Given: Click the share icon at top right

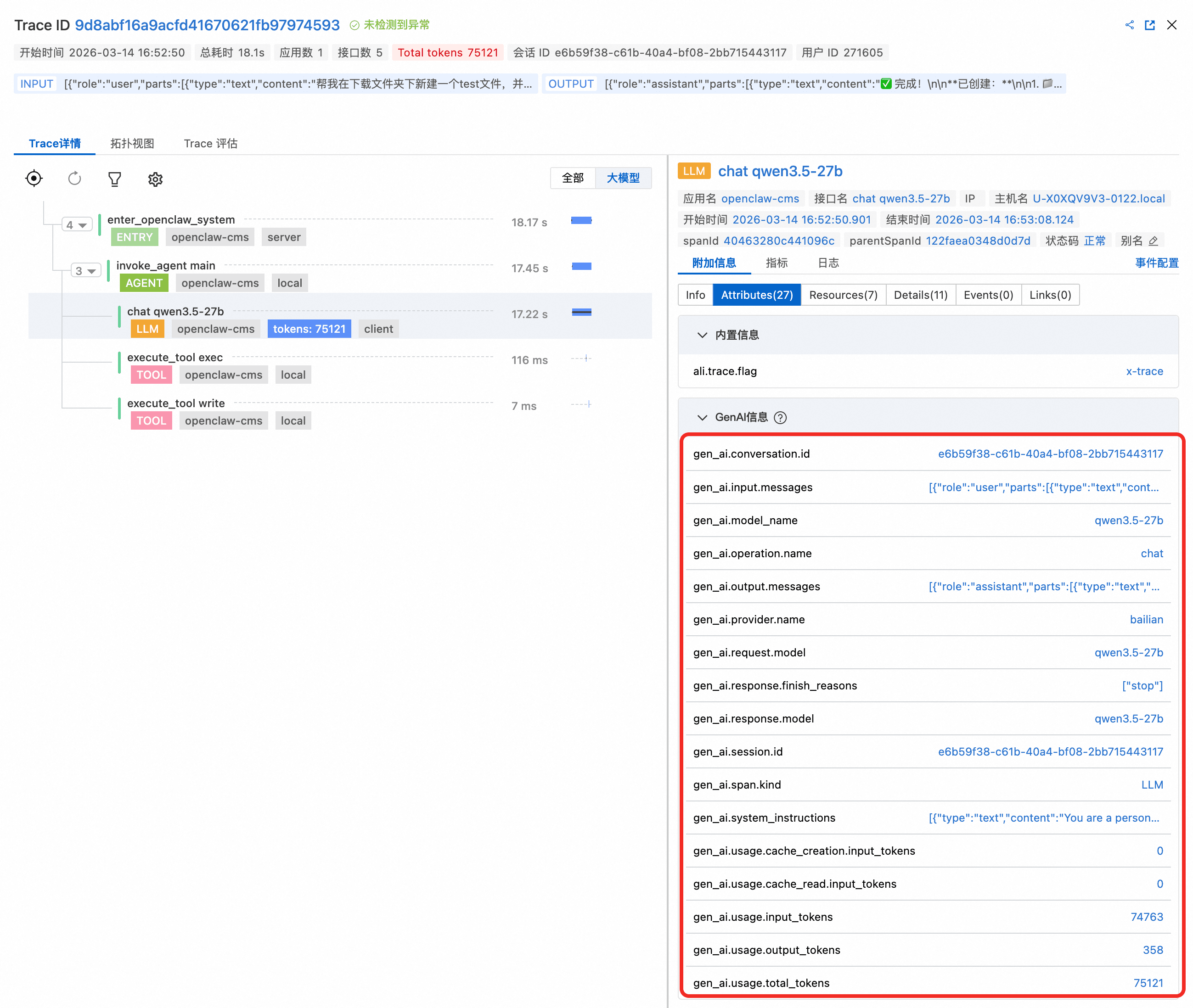Looking at the screenshot, I should (x=1129, y=25).
